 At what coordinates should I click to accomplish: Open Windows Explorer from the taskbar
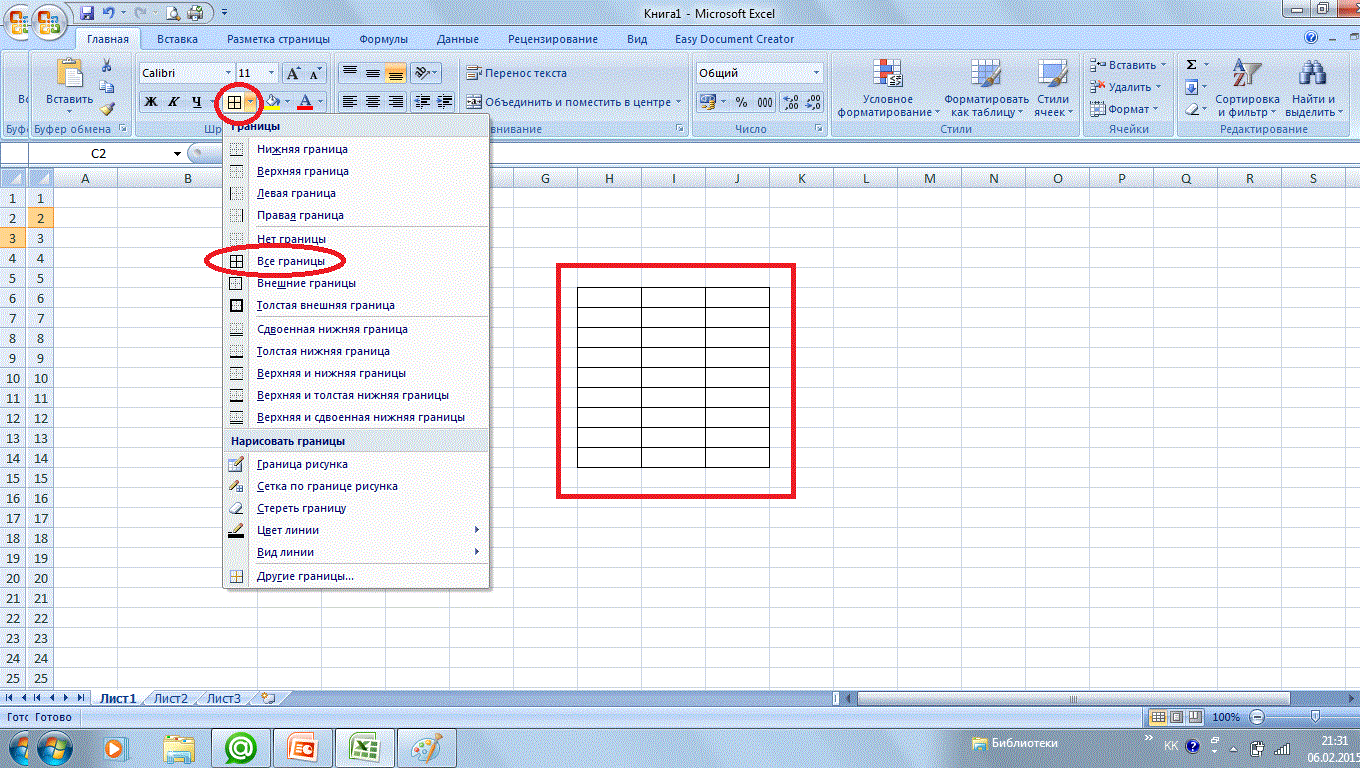pyautogui.click(x=179, y=747)
